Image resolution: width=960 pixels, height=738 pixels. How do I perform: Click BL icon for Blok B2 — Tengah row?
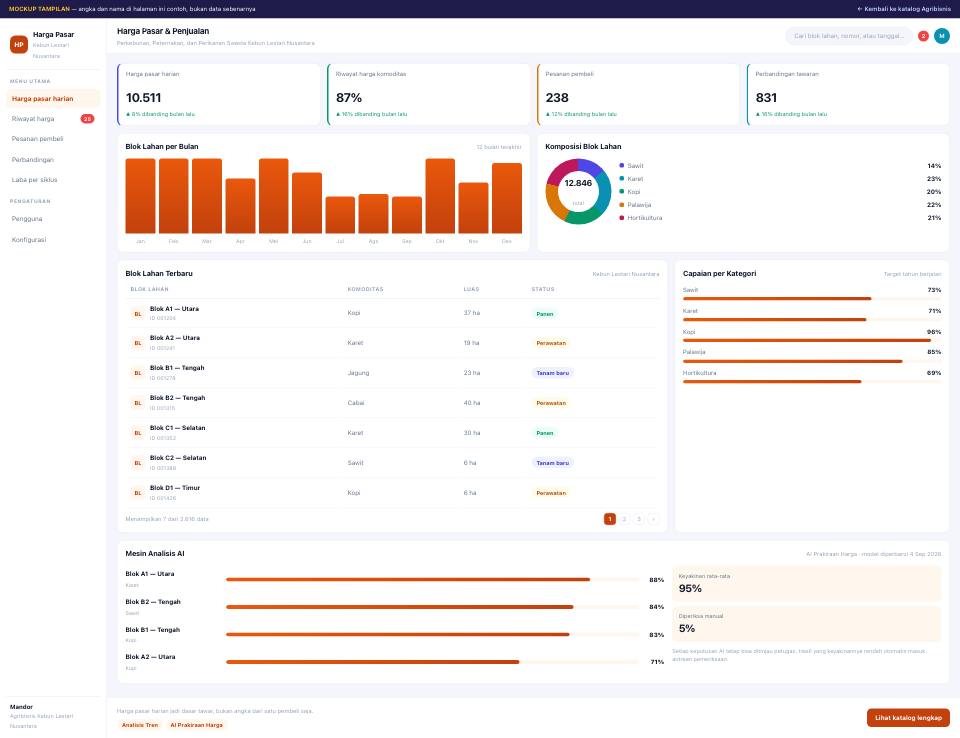click(138, 403)
